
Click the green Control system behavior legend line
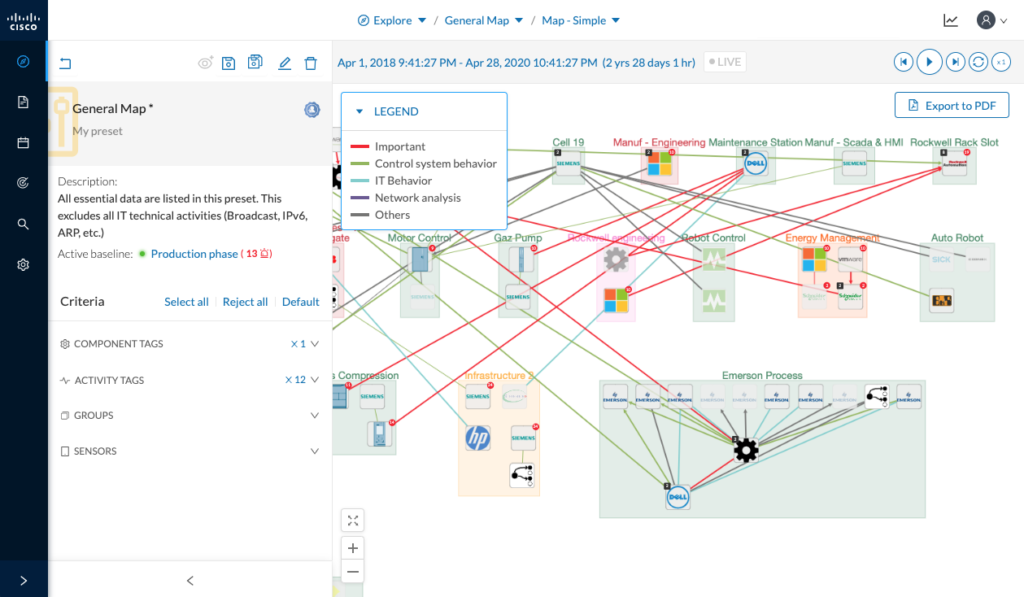(x=360, y=163)
